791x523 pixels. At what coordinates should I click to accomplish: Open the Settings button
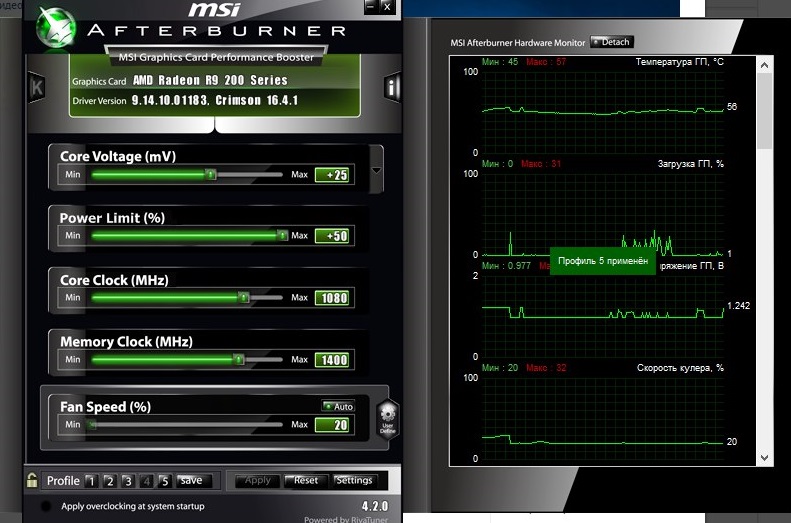[x=354, y=481]
